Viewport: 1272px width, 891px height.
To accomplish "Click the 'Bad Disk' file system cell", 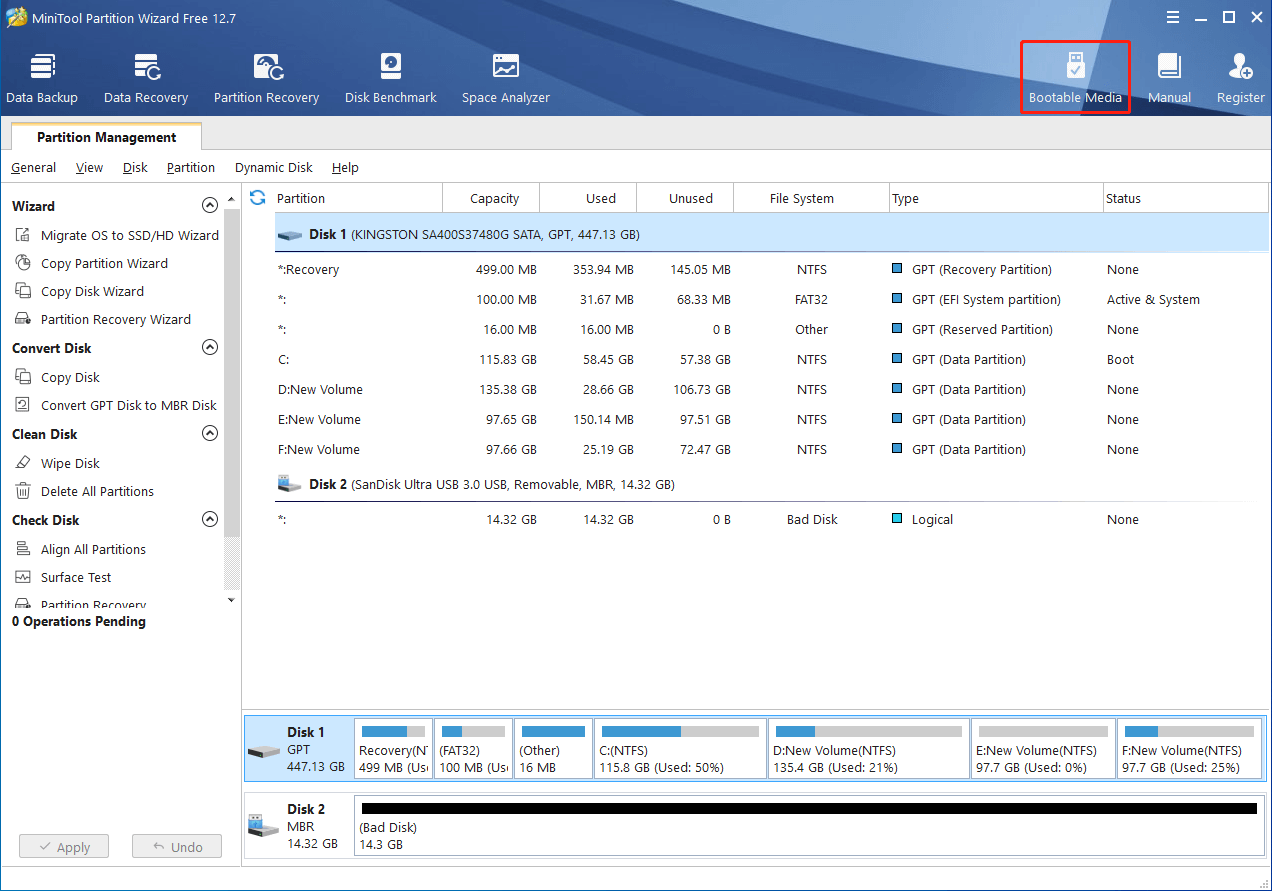I will point(812,519).
